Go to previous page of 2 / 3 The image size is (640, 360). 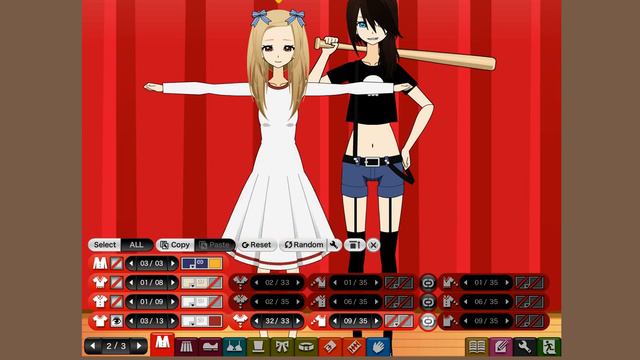click(x=93, y=346)
